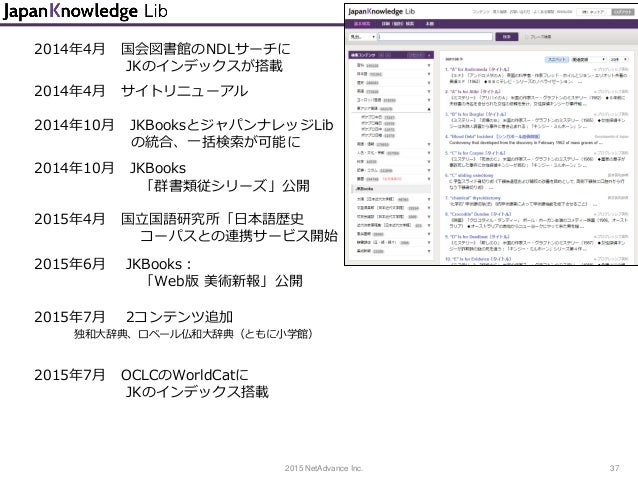Click the text サイトリニューアル
The height and width of the screenshot is (479, 638).
[x=184, y=91]
